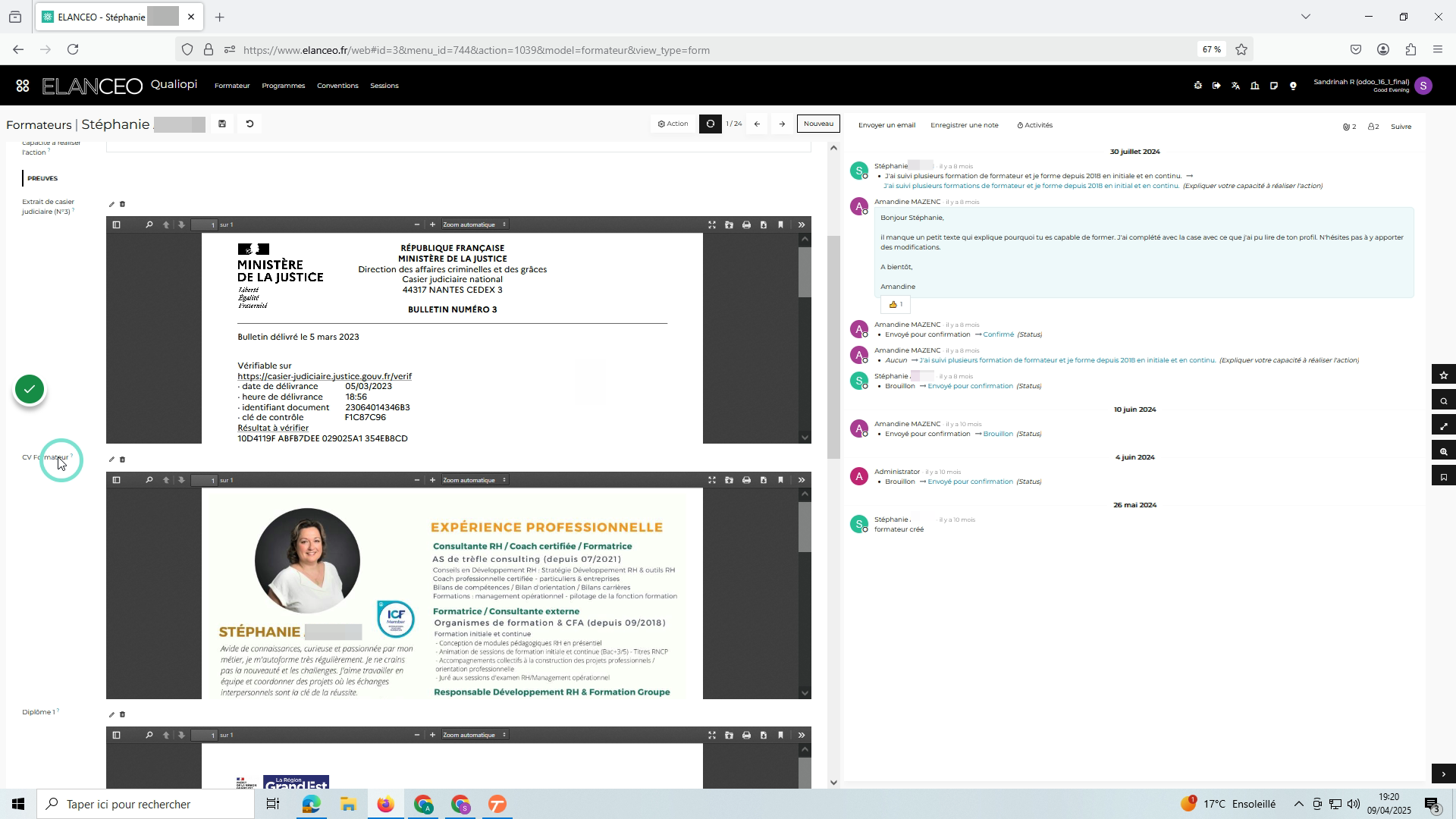
Task: Open Zoom automatique dropdown in Diplôme 1 PDF
Action: (x=475, y=735)
